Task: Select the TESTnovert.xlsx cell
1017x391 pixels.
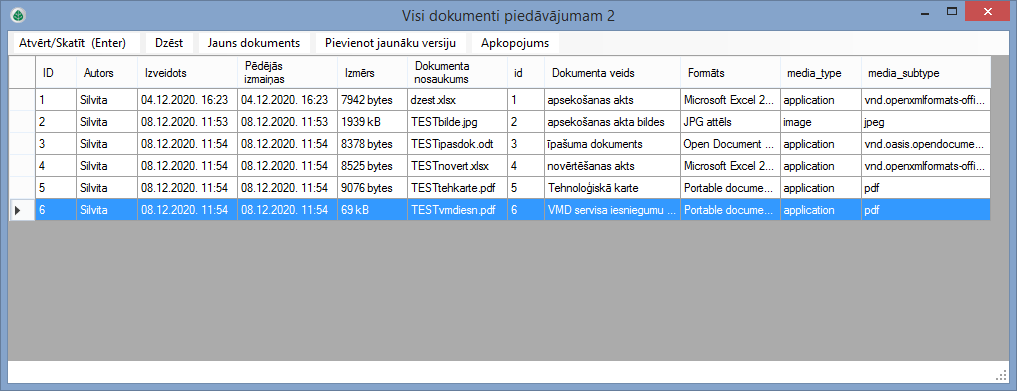Action: pyautogui.click(x=457, y=166)
